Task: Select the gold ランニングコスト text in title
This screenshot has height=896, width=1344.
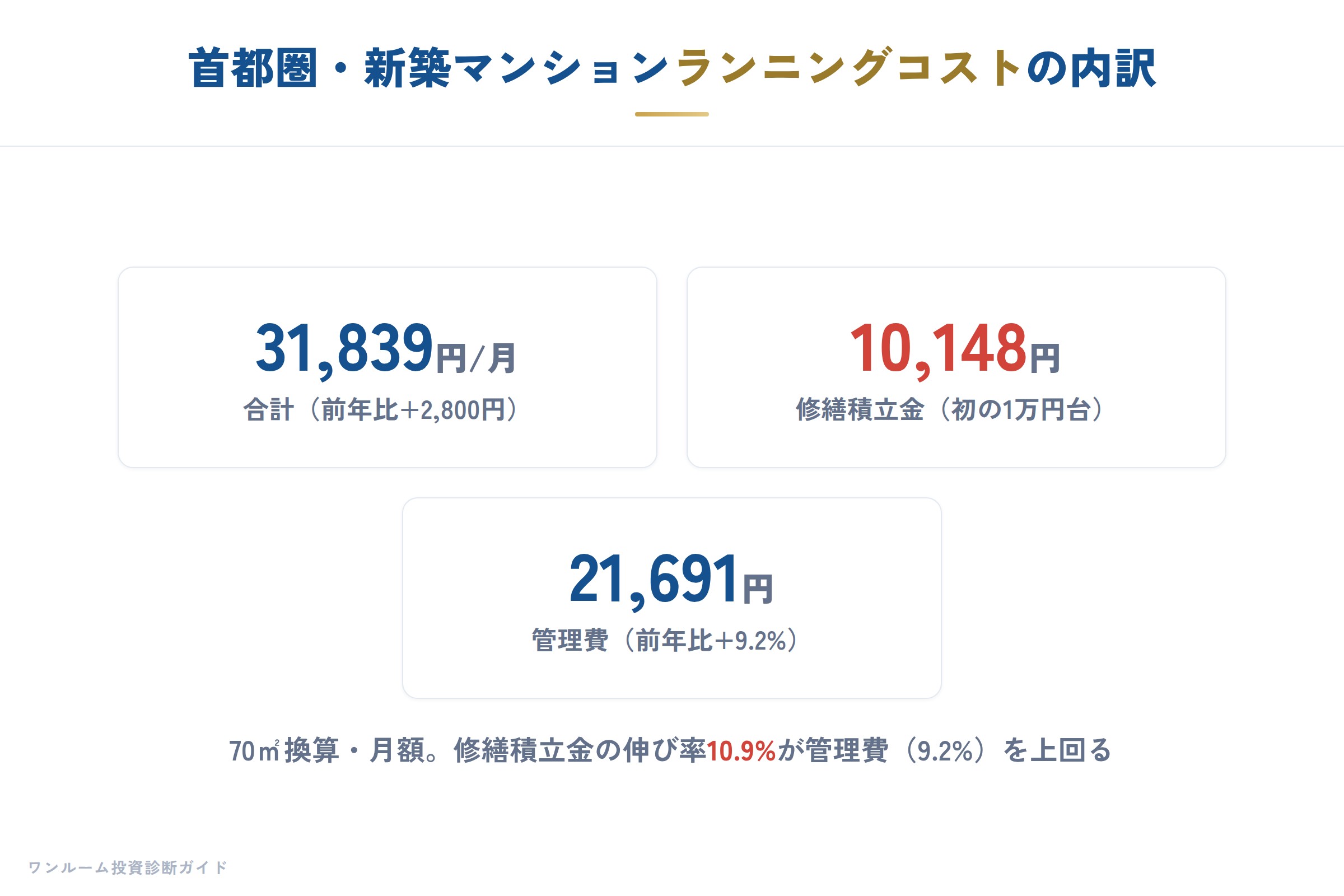Action: click(x=848, y=68)
